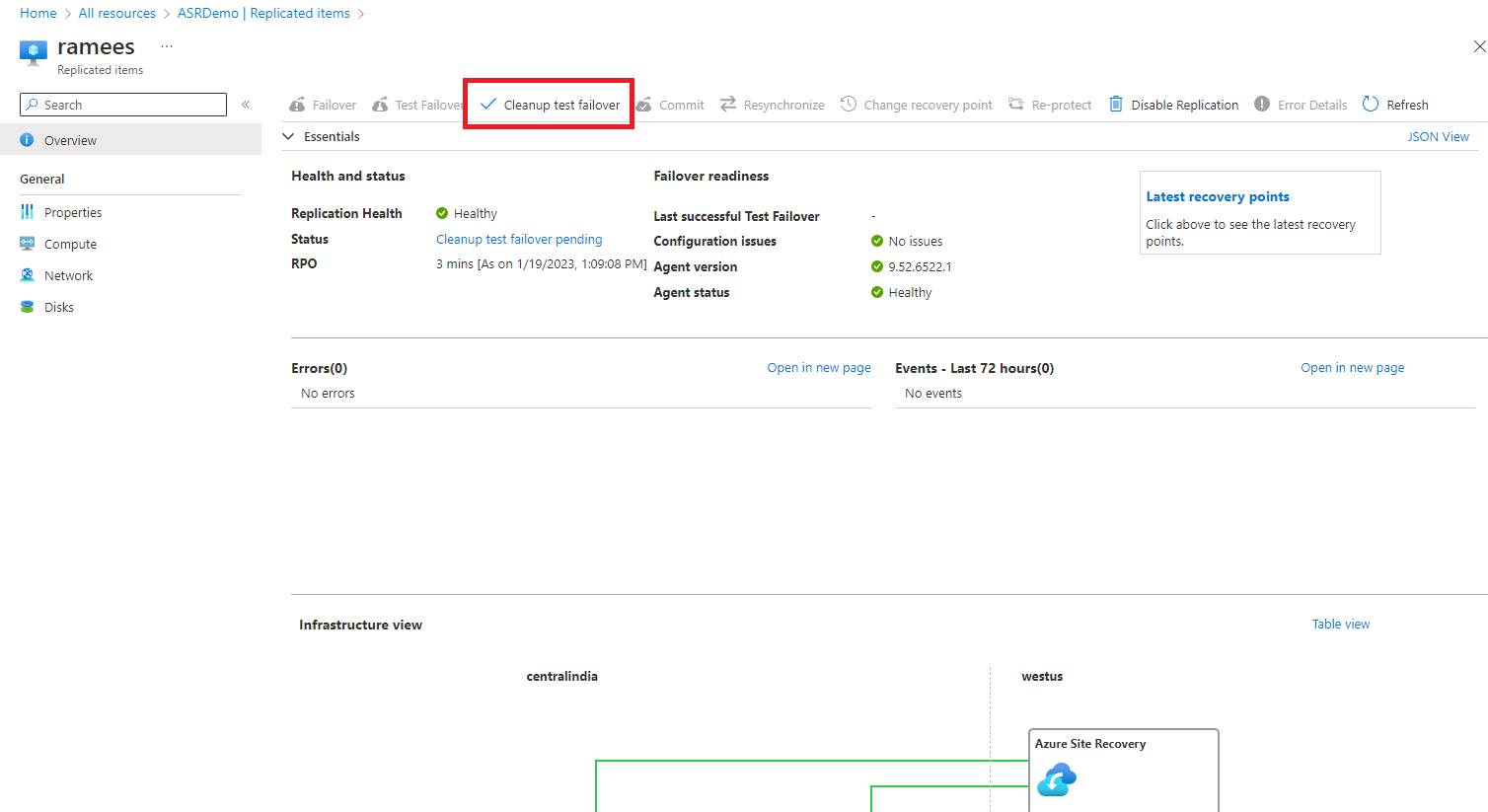Click the Properties bars icon
The width and height of the screenshot is (1488, 812).
(27, 212)
